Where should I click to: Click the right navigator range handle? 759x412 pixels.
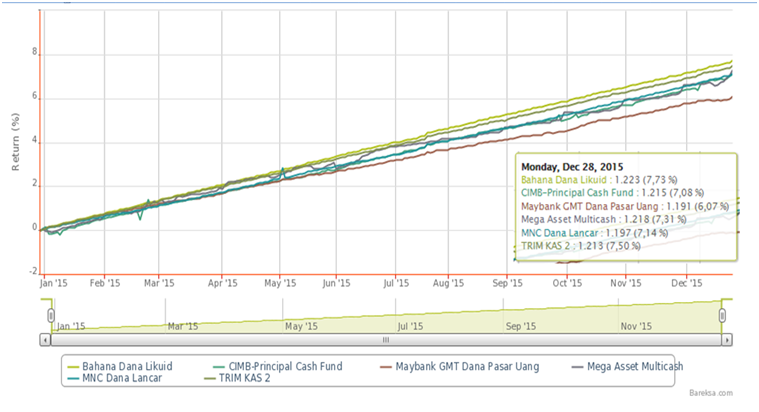(x=722, y=315)
